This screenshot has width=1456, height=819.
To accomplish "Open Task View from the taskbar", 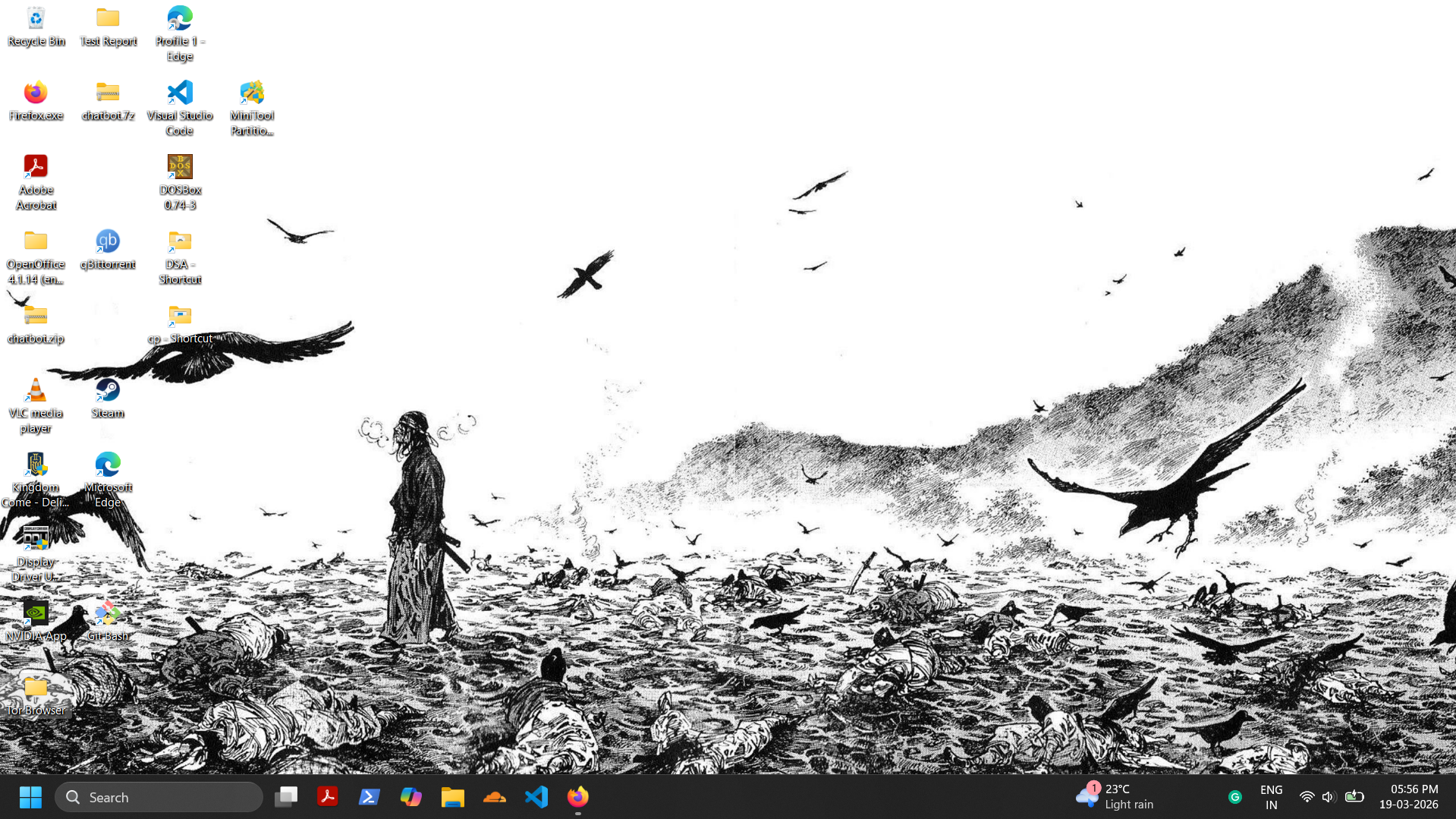I will [286, 797].
